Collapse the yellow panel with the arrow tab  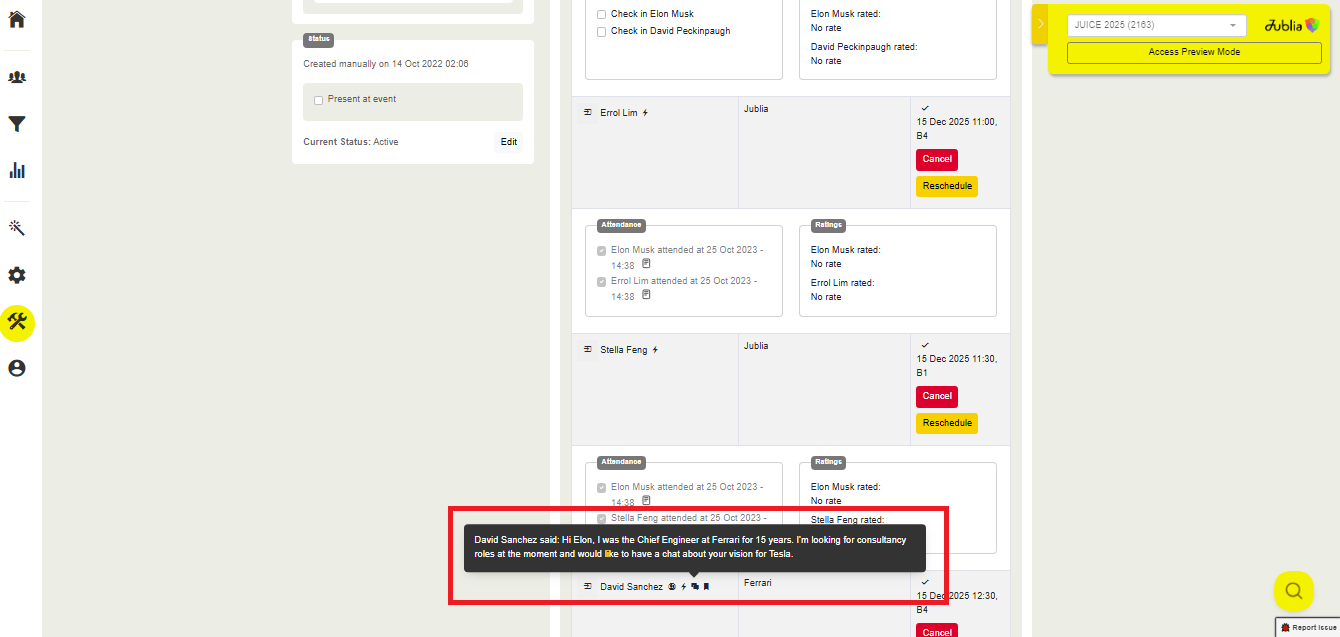(x=1040, y=24)
